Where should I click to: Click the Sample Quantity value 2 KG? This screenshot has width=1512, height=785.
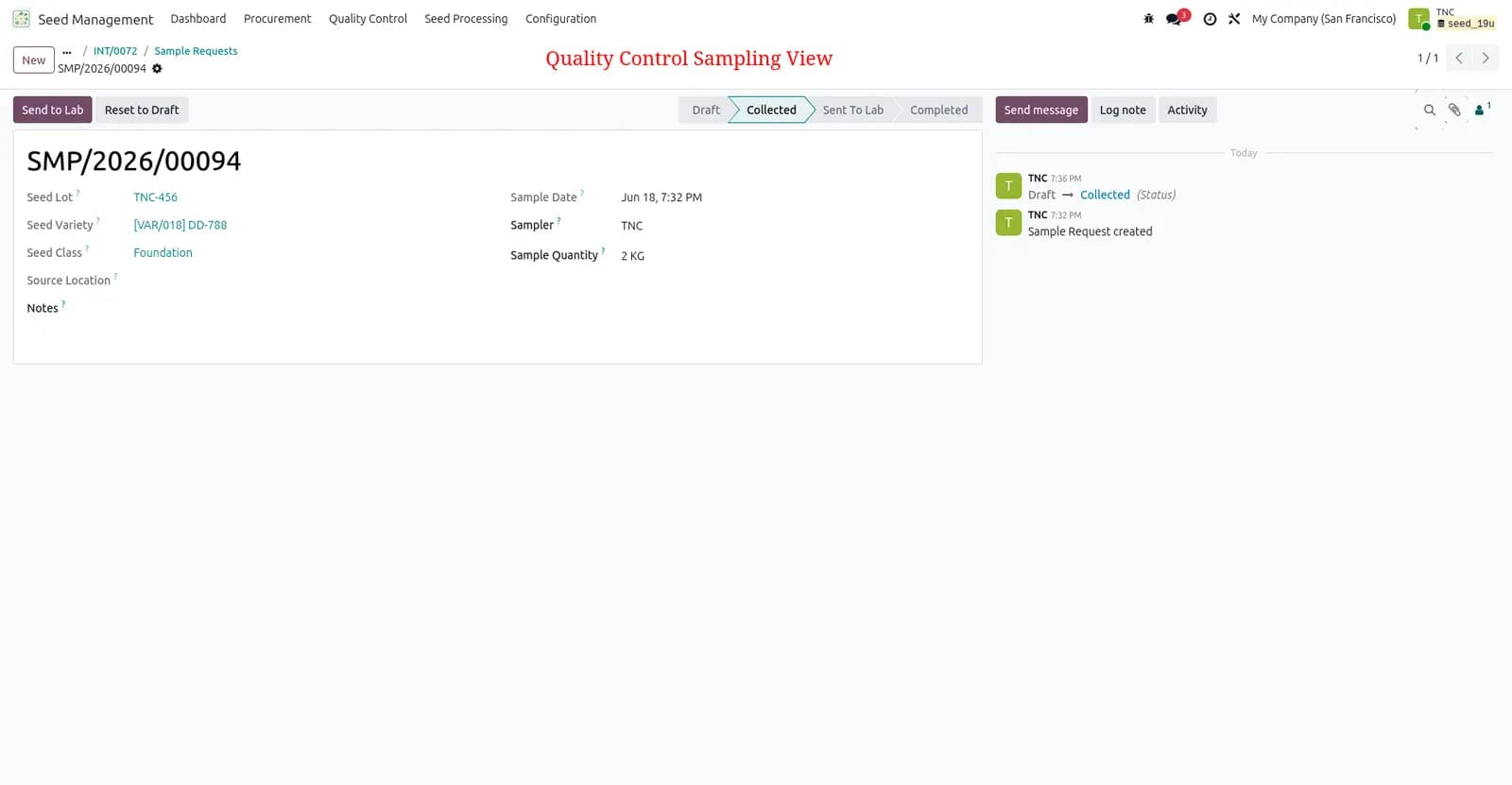click(632, 256)
